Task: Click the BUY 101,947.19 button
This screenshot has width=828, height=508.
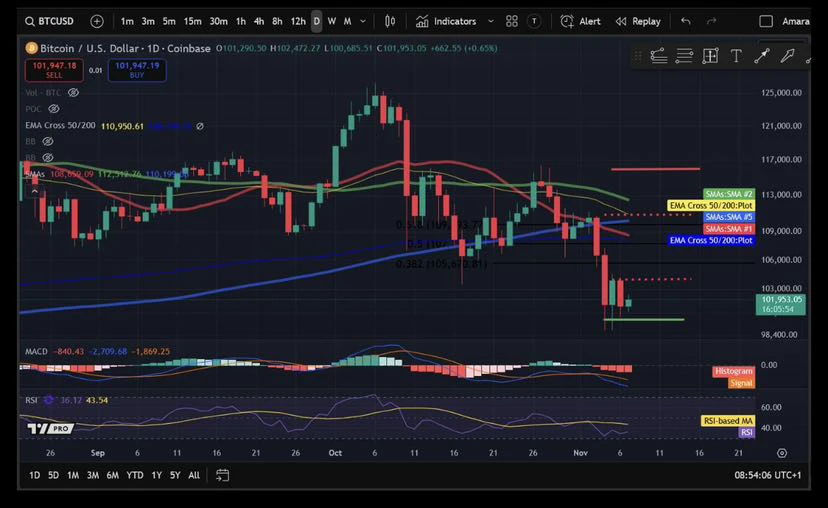Action: point(137,70)
